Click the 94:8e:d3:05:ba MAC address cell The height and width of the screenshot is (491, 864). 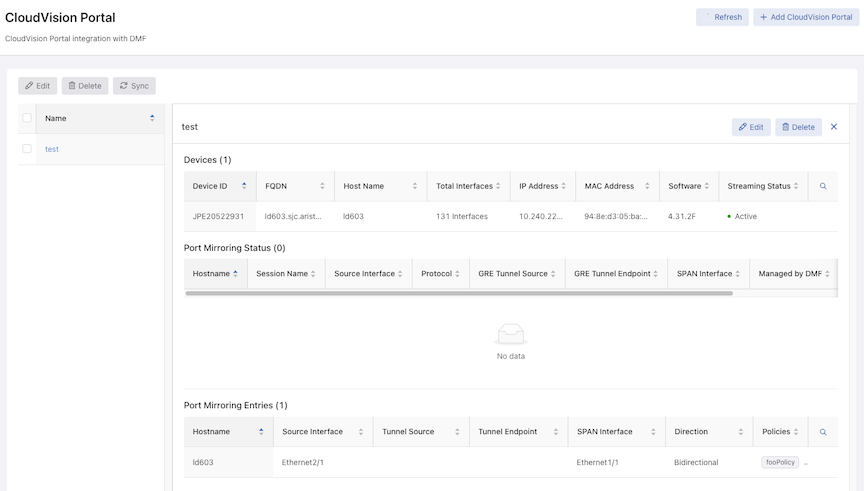tap(616, 217)
